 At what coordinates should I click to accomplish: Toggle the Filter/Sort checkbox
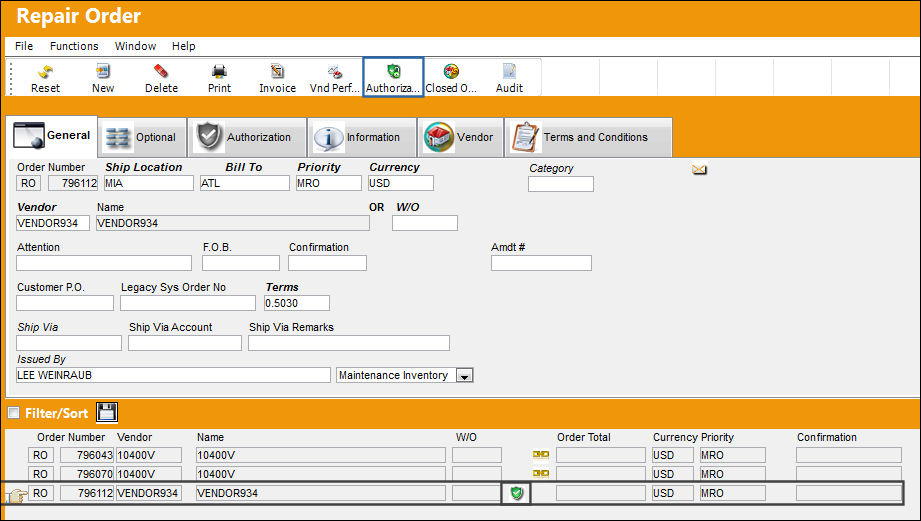pyautogui.click(x=14, y=413)
